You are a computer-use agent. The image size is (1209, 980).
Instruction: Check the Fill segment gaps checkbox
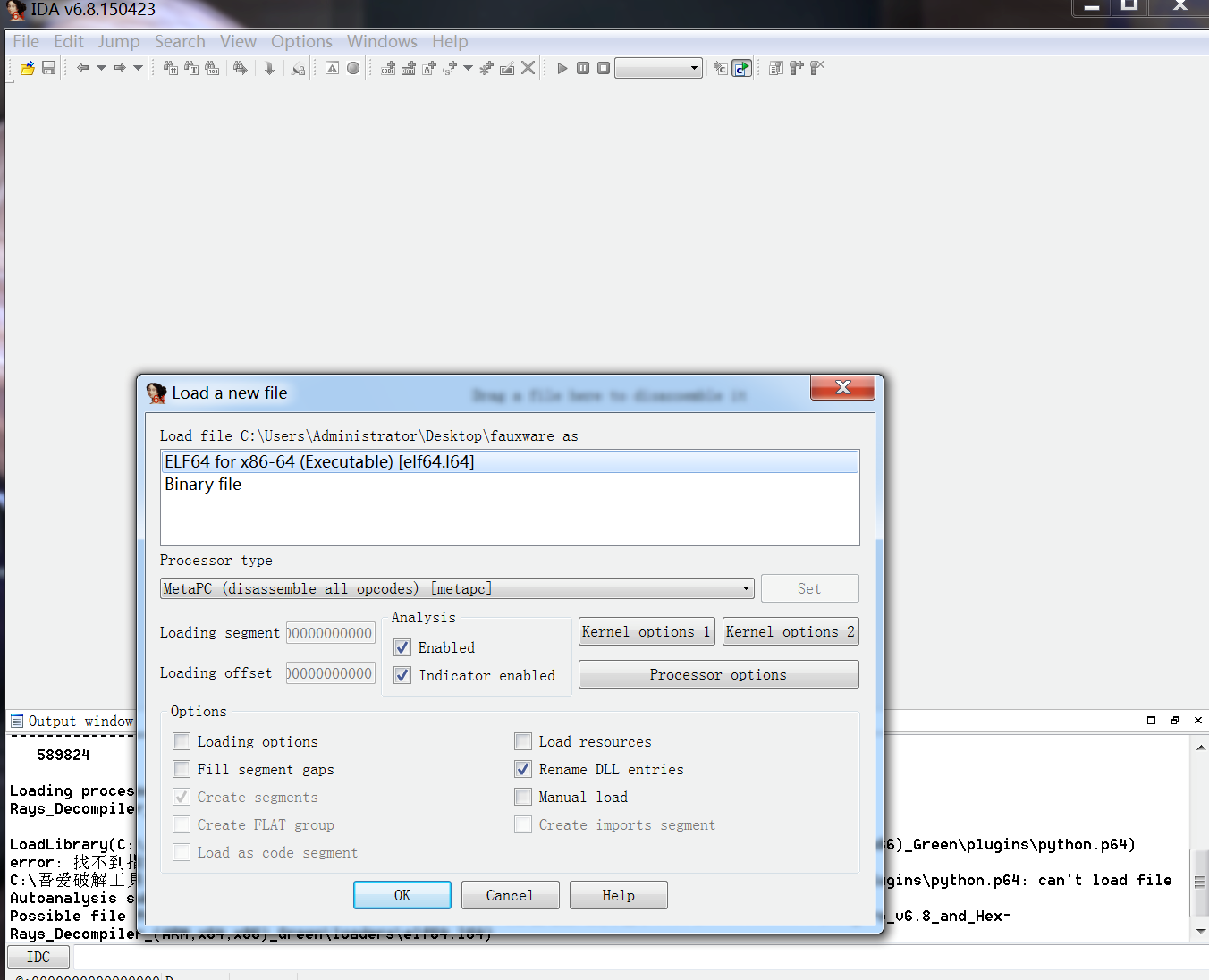(x=182, y=769)
